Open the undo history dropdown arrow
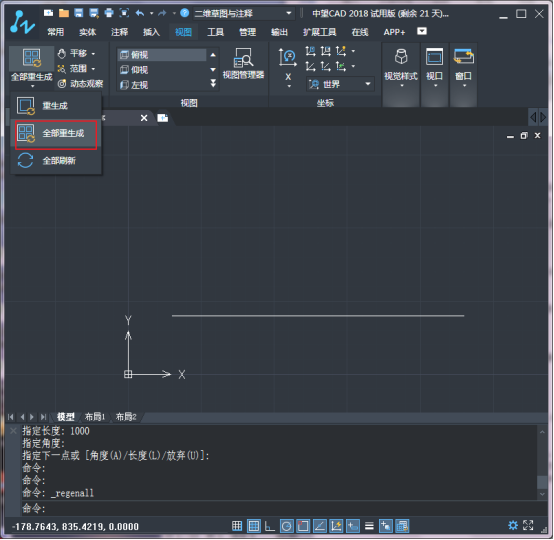Screen dimensions: 554x540 pos(152,13)
